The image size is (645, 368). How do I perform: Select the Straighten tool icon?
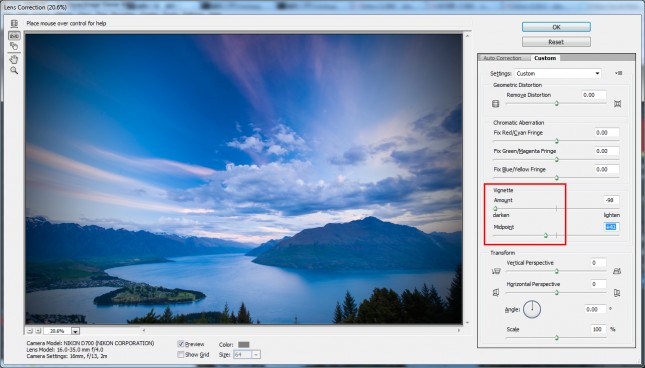14,36
